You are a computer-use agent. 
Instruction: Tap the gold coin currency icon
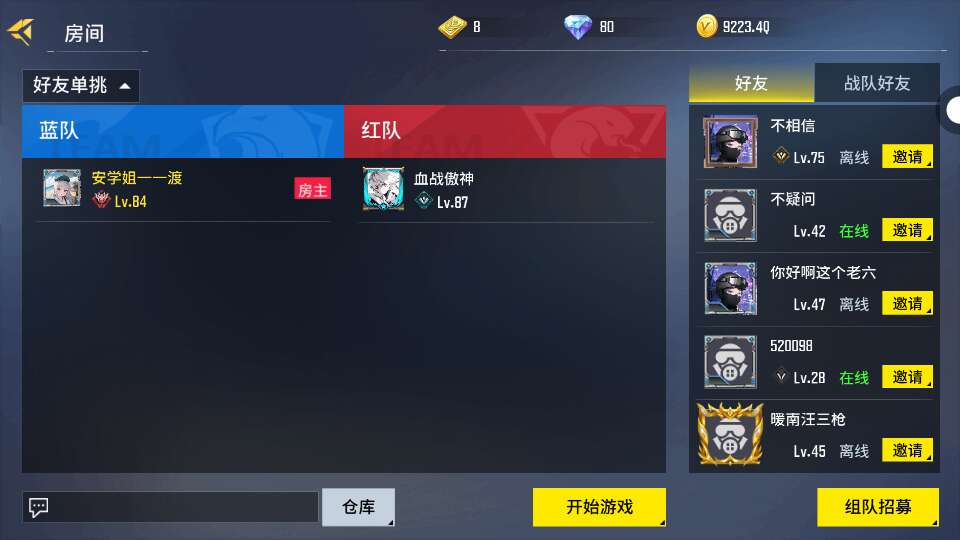(706, 26)
